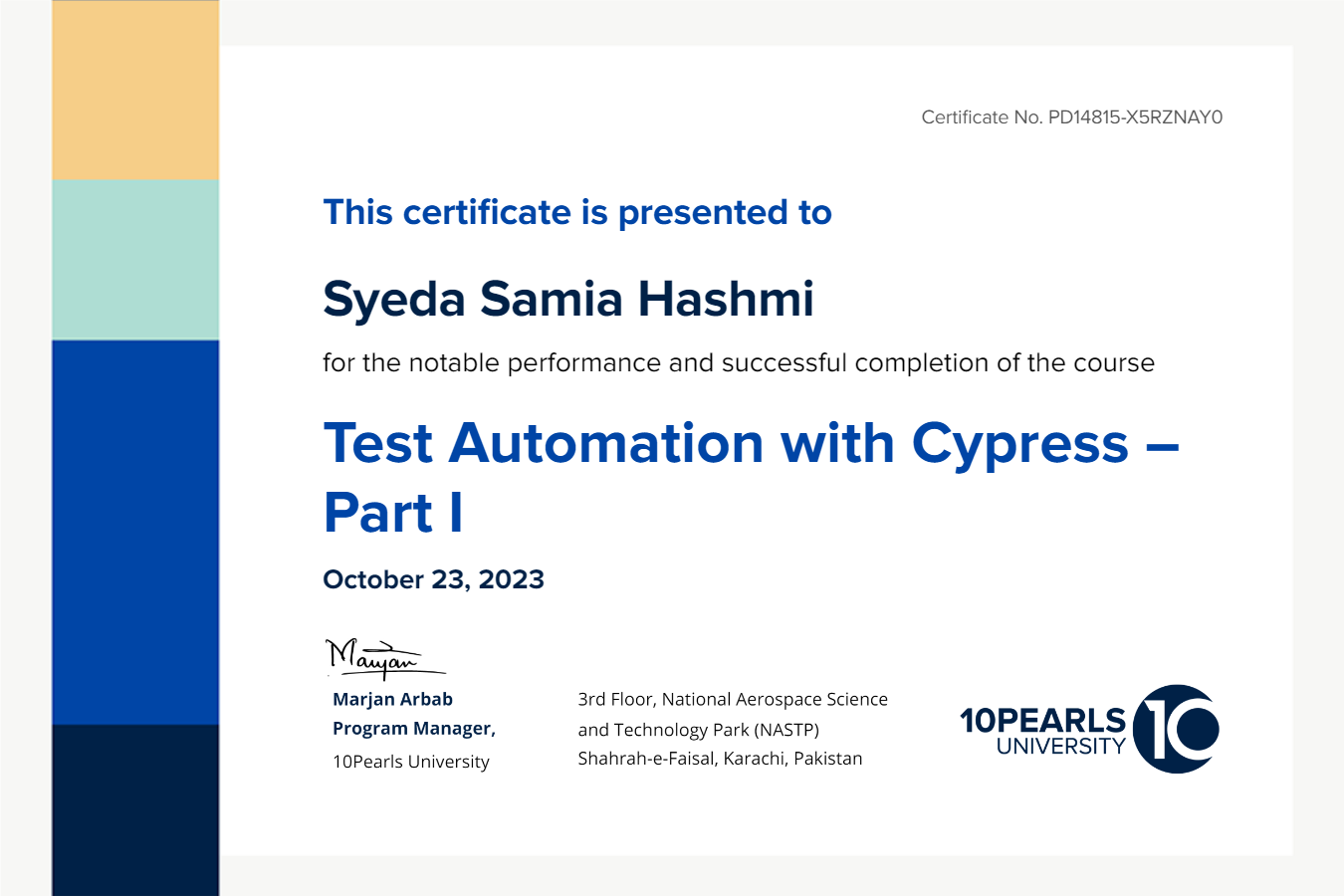Select the royal blue color block
1344x896 pixels.
click(135, 532)
